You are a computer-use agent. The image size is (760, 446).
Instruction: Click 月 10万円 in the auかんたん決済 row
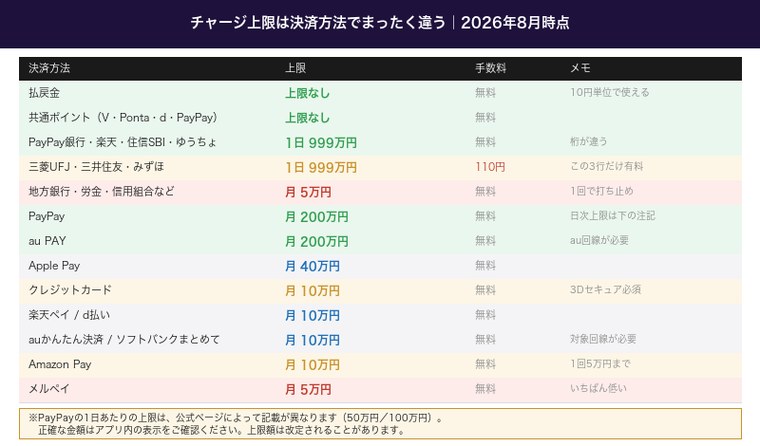[312, 340]
